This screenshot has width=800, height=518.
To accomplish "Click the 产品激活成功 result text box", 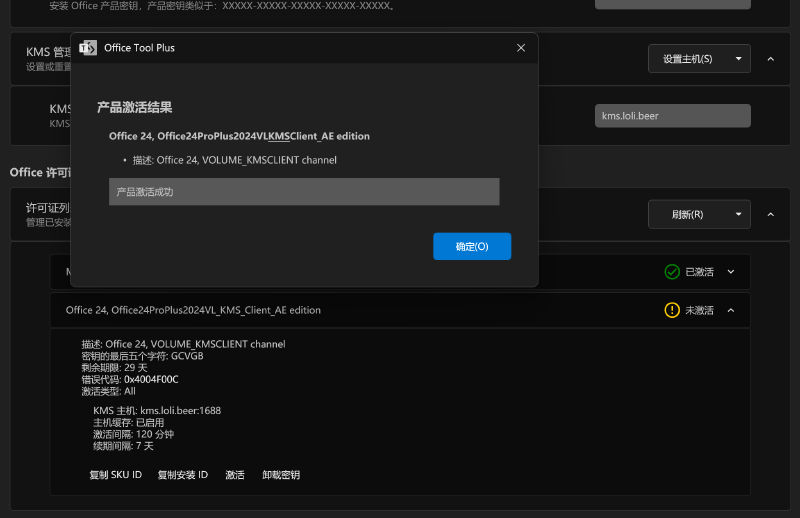I will click(x=304, y=192).
